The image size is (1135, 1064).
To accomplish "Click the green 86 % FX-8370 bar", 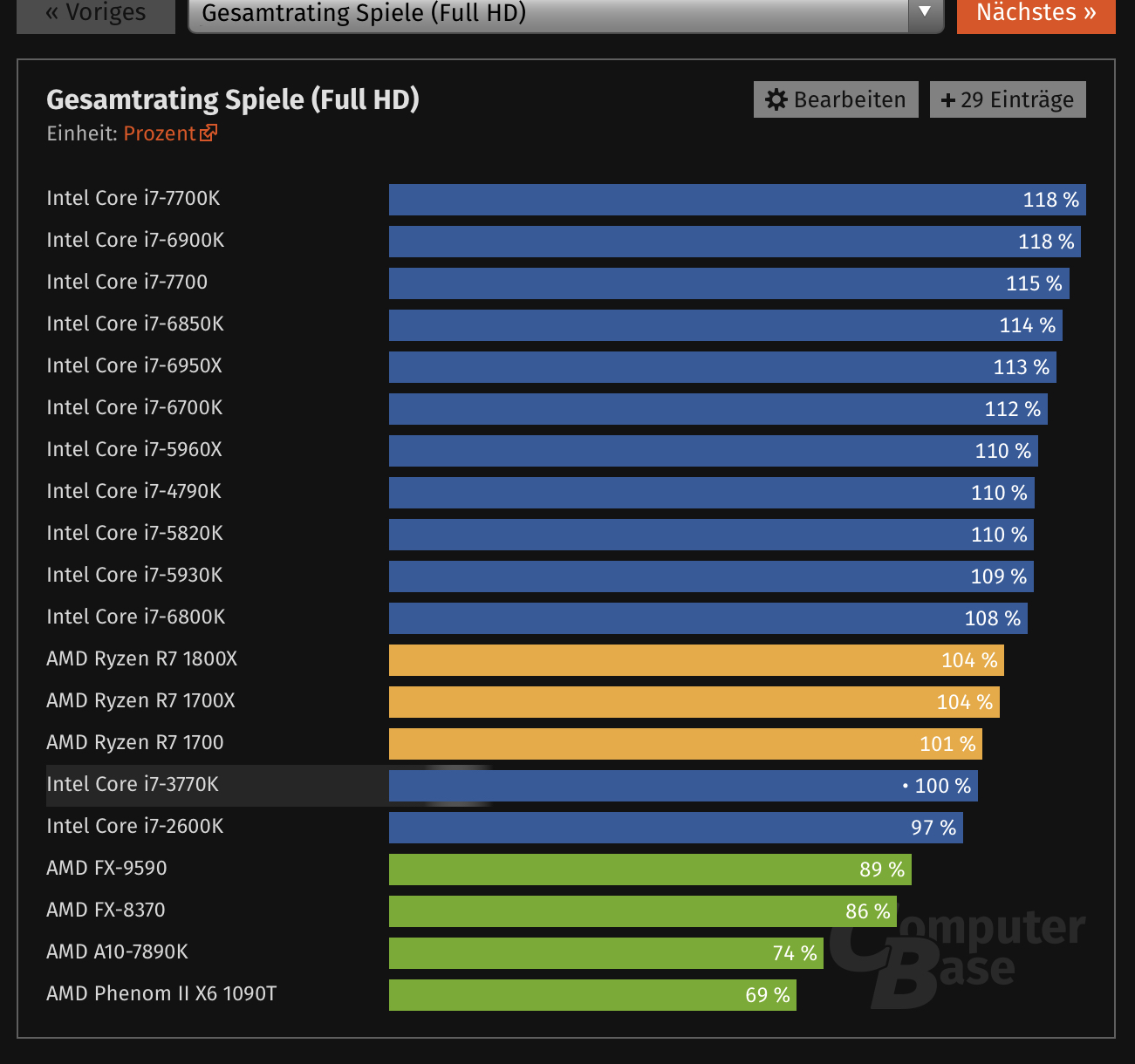I will coord(643,911).
